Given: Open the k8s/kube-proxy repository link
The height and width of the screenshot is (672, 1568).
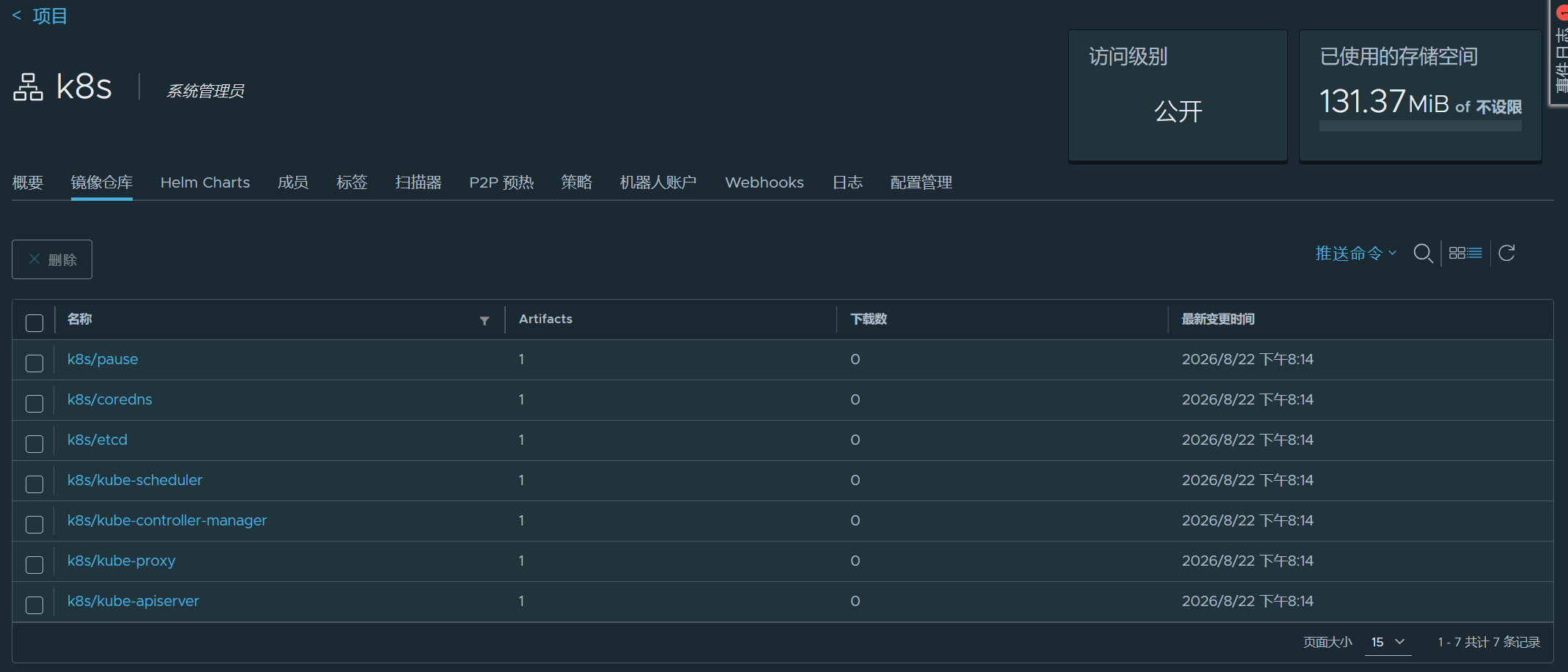Looking at the screenshot, I should pos(122,561).
